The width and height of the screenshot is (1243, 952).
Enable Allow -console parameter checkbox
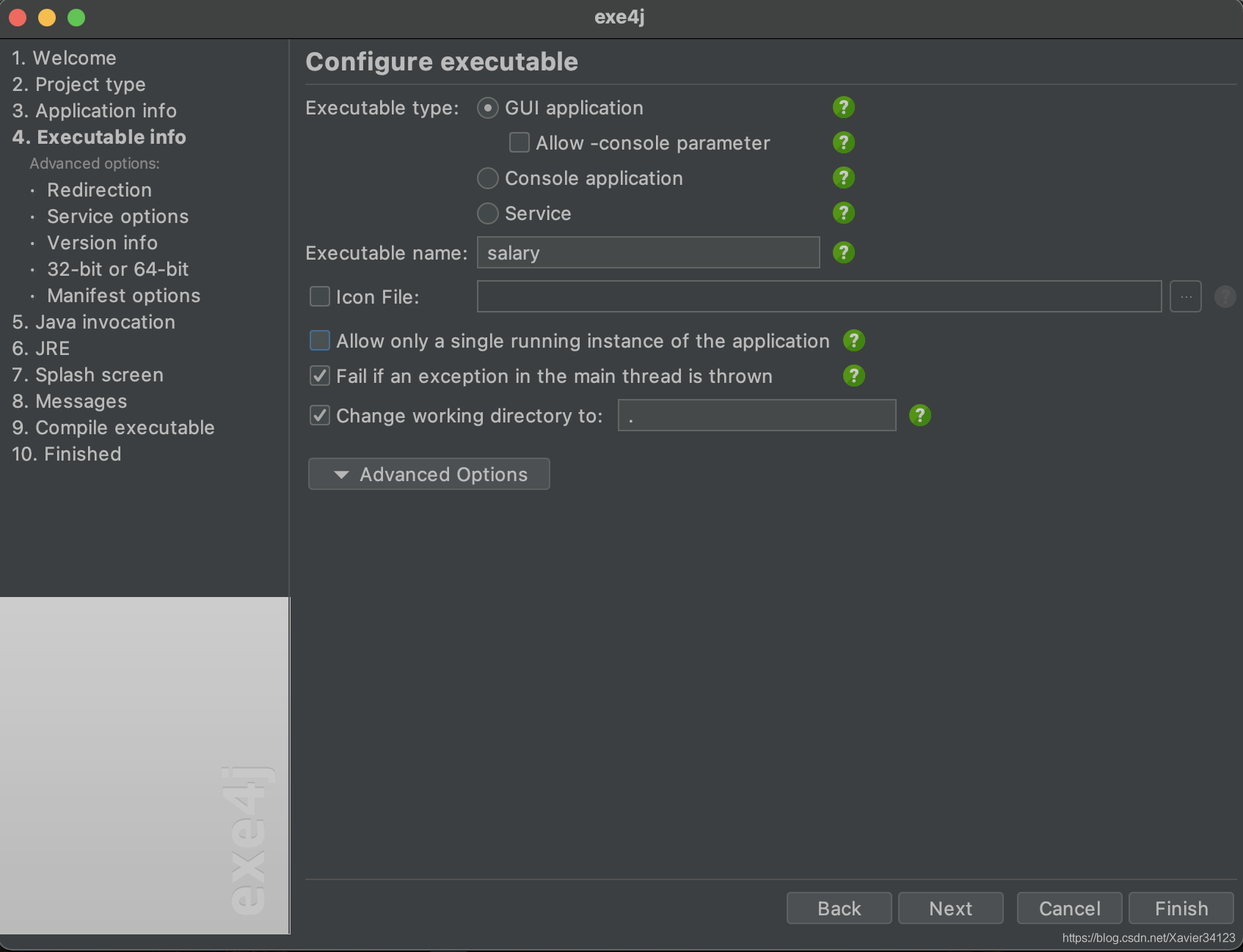pos(520,142)
